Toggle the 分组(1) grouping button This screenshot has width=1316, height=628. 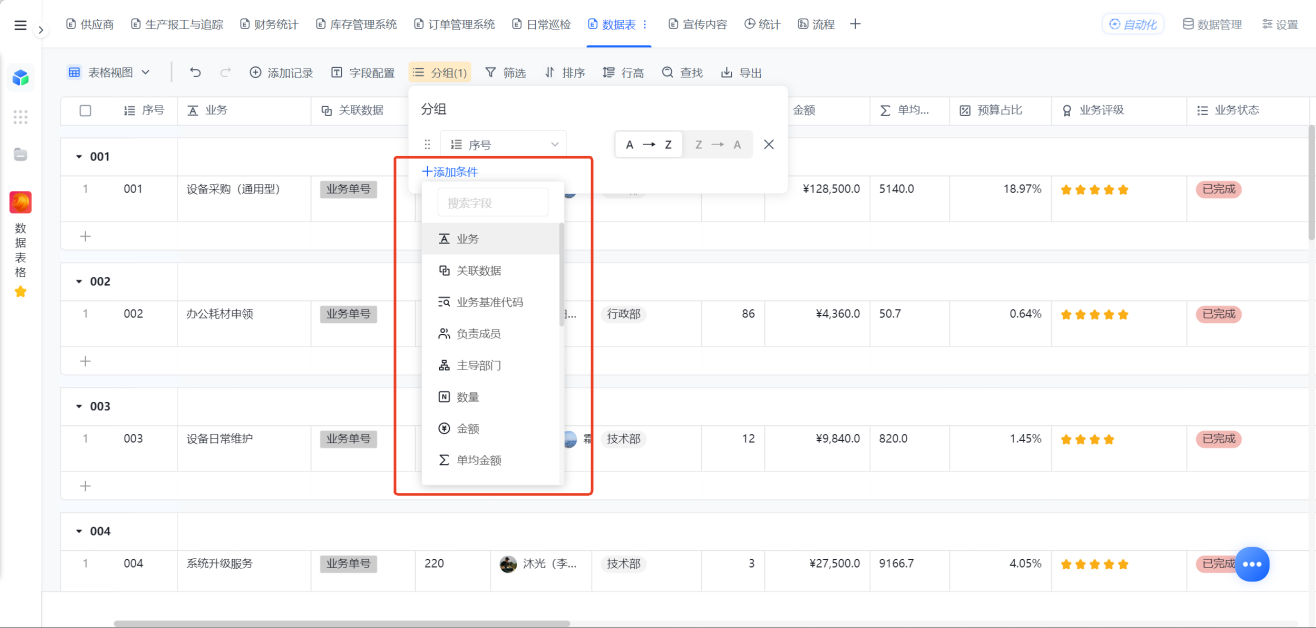click(440, 72)
